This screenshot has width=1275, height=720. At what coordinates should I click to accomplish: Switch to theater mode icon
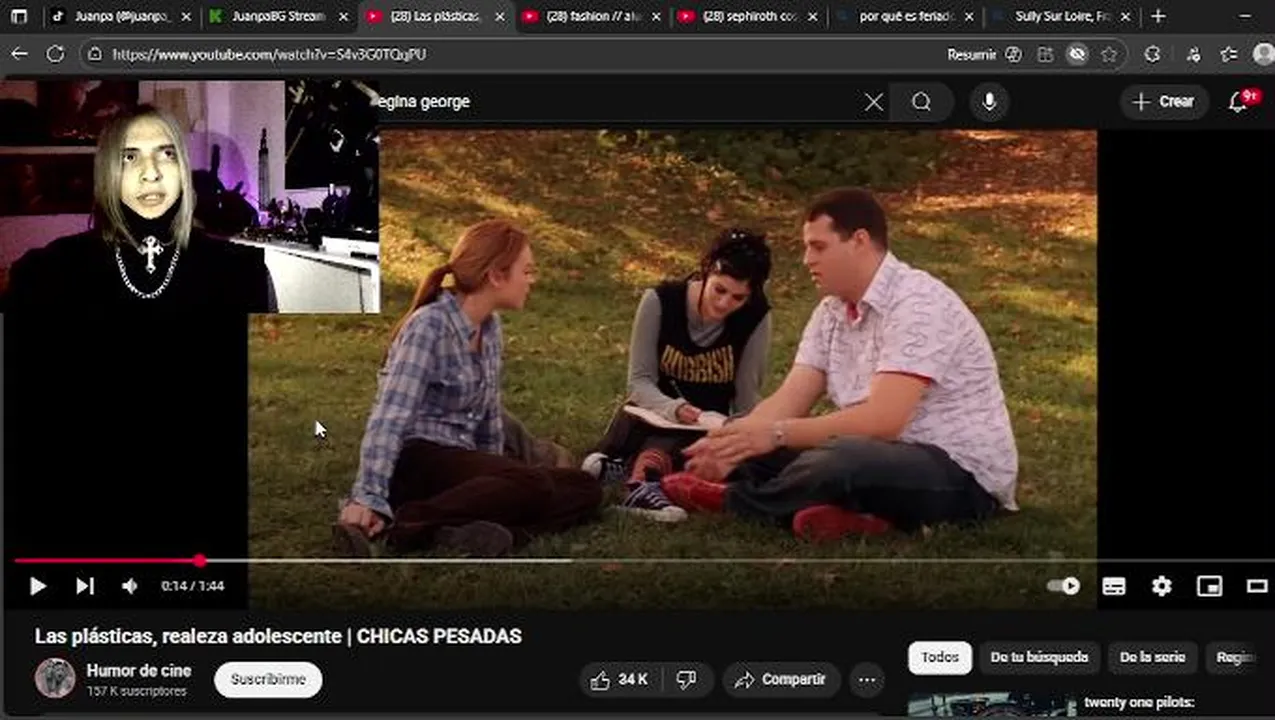(1257, 586)
